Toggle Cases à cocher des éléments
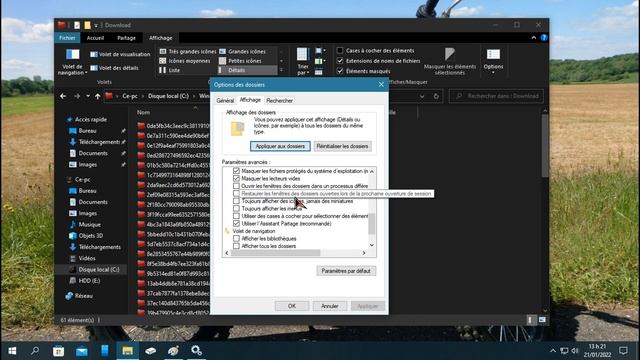 click(340, 51)
